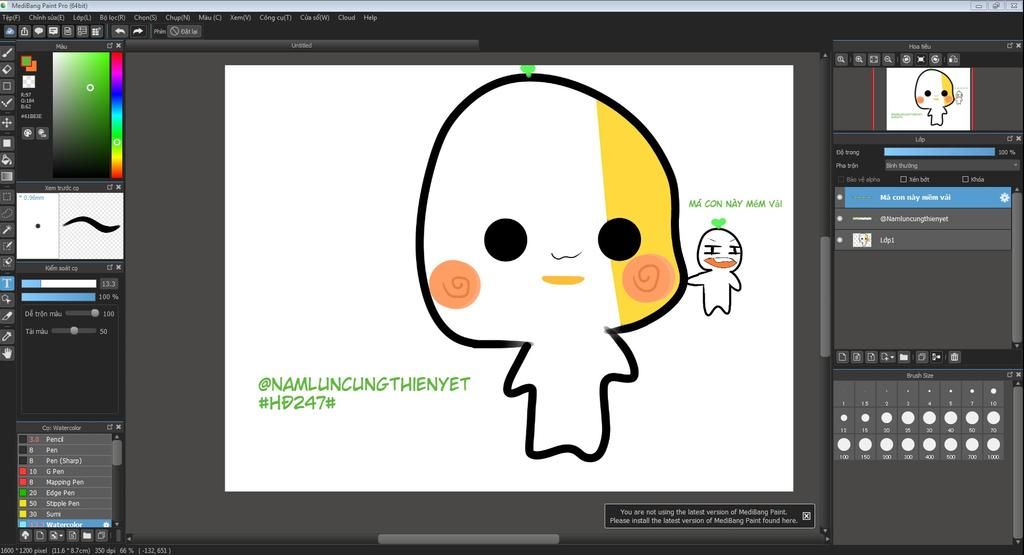1024x555 pixels.
Task: Close the Màu color panel
Action: [x=118, y=46]
